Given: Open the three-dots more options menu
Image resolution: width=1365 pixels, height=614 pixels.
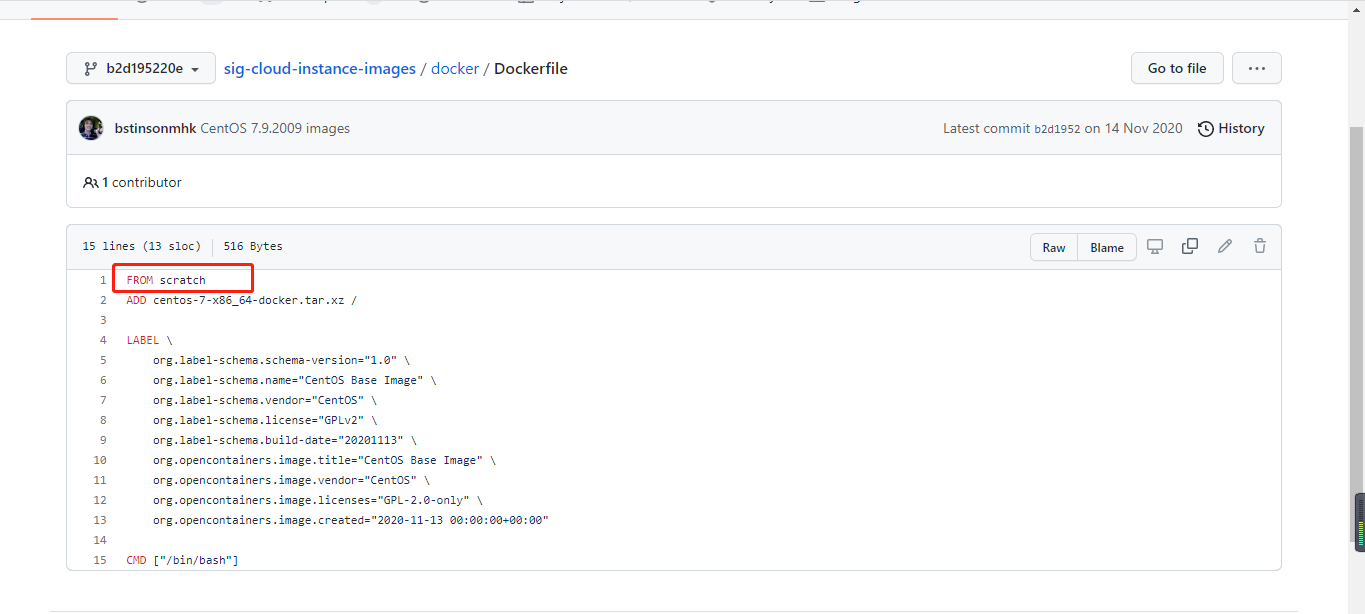Looking at the screenshot, I should coord(1257,68).
